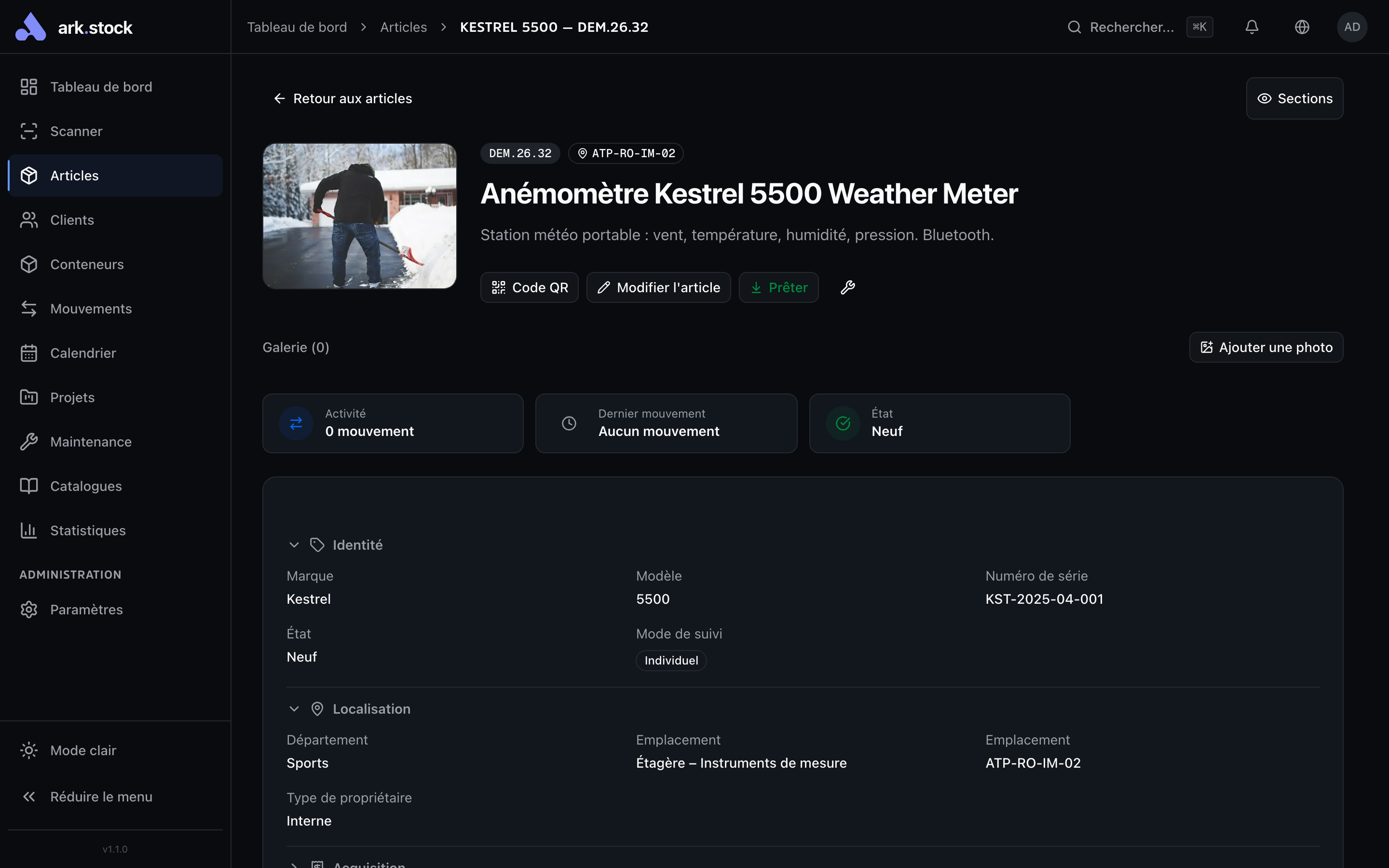Click the Rechercher search field

pyautogui.click(x=1130, y=27)
